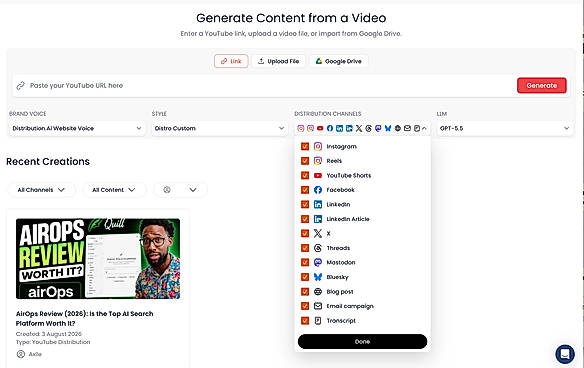Viewport: 584px width, 368px height.
Task: Click the Facebook icon in channels summary bar
Action: coord(330,128)
